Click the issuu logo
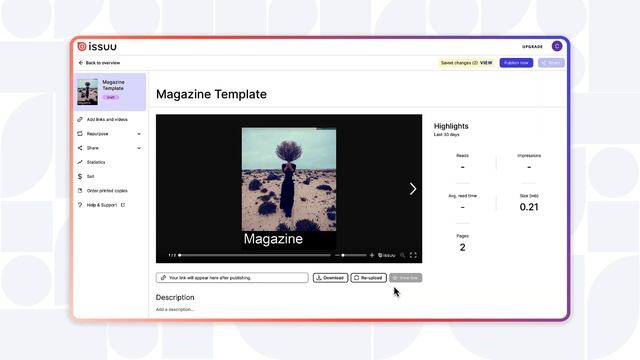This screenshot has height=360, width=640. click(x=97, y=47)
